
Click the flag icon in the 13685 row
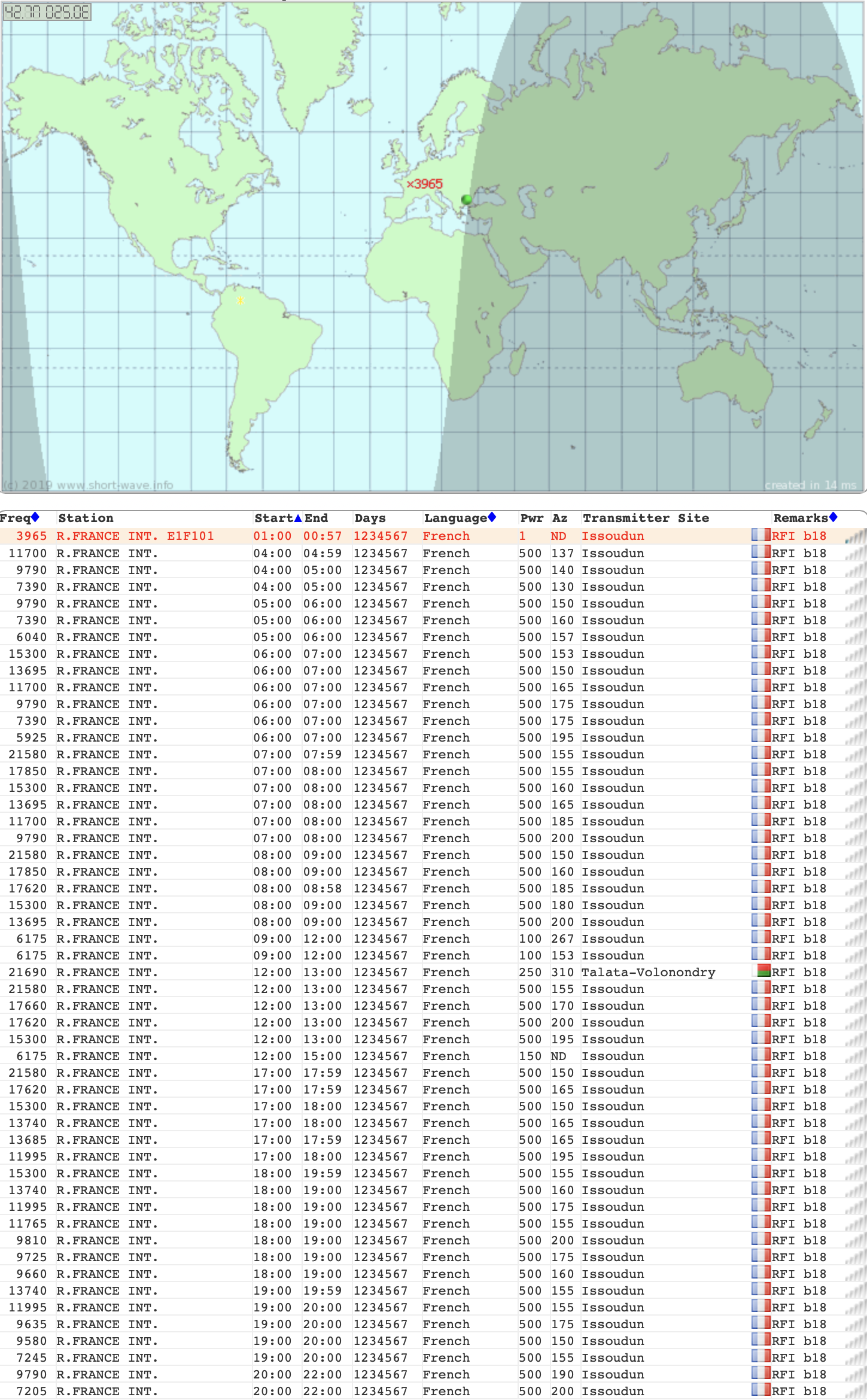coord(761,1138)
